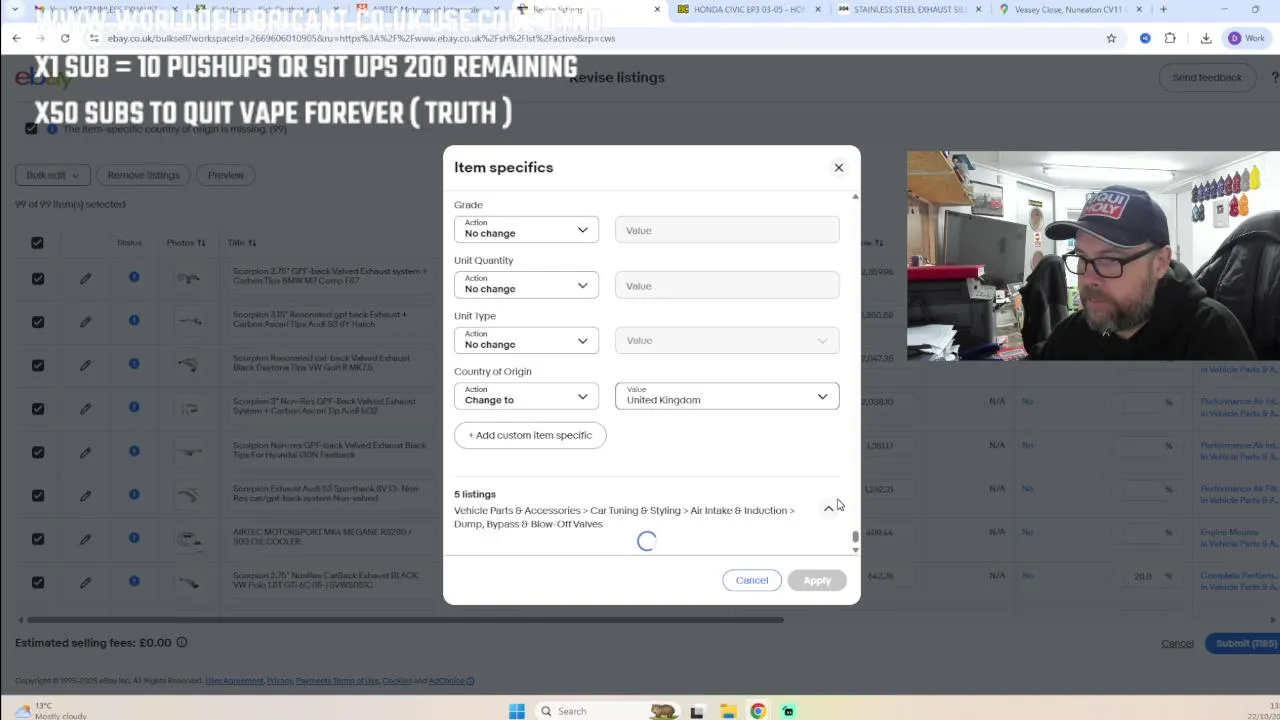The width and height of the screenshot is (1280, 720).
Task: Uncheck the Hyundai i30N Fastback listing
Action: point(37,452)
